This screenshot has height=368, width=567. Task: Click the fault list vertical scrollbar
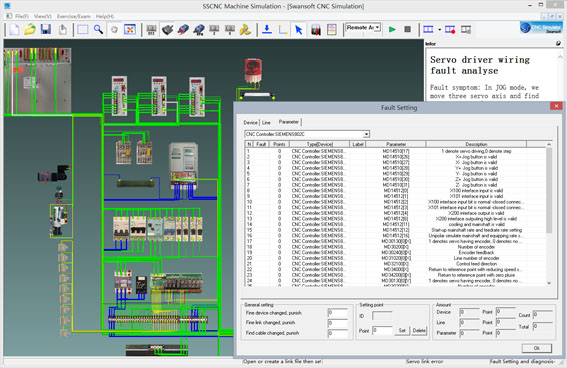[x=549, y=214]
